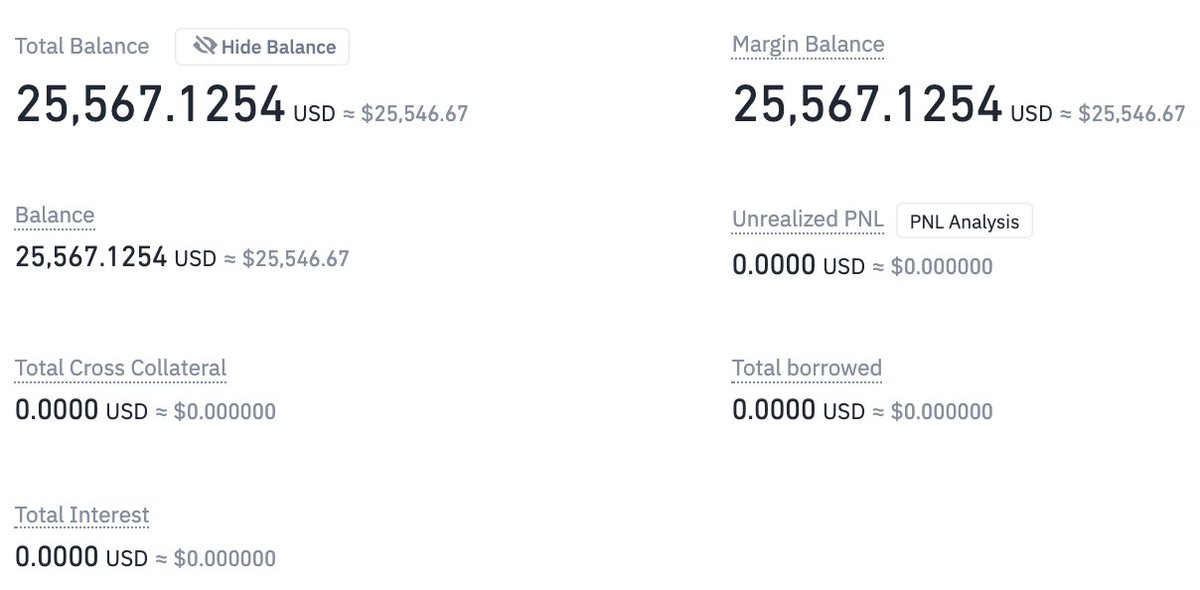Click the ≈ $0.000000 estimate under Total borrowed

pyautogui.click(x=932, y=411)
